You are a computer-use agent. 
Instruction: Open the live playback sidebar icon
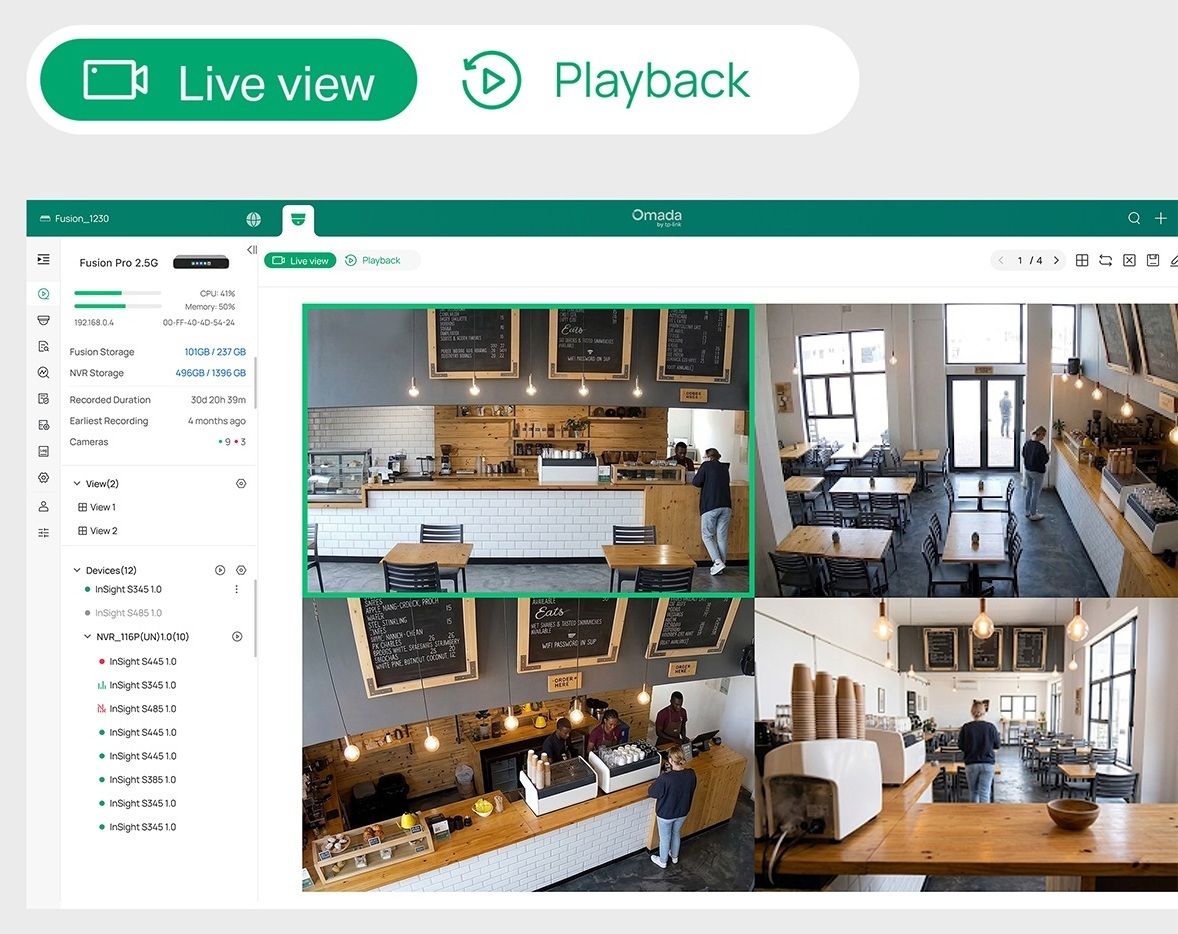(x=44, y=294)
